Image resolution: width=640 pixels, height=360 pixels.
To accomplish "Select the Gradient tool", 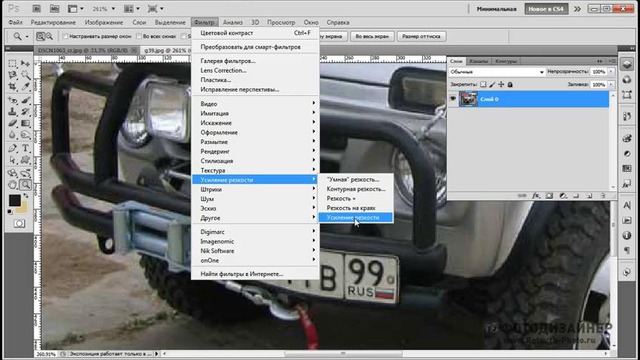I will click(25, 123).
